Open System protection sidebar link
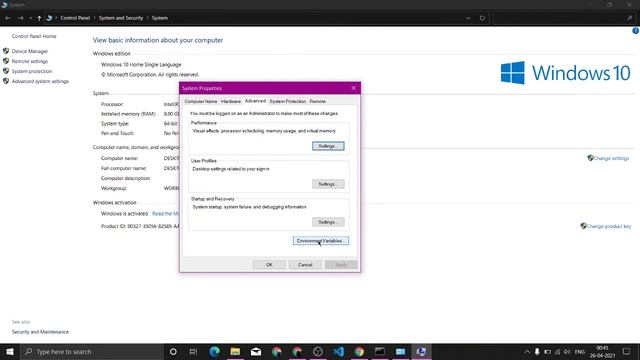This screenshot has width=640, height=360. point(32,71)
